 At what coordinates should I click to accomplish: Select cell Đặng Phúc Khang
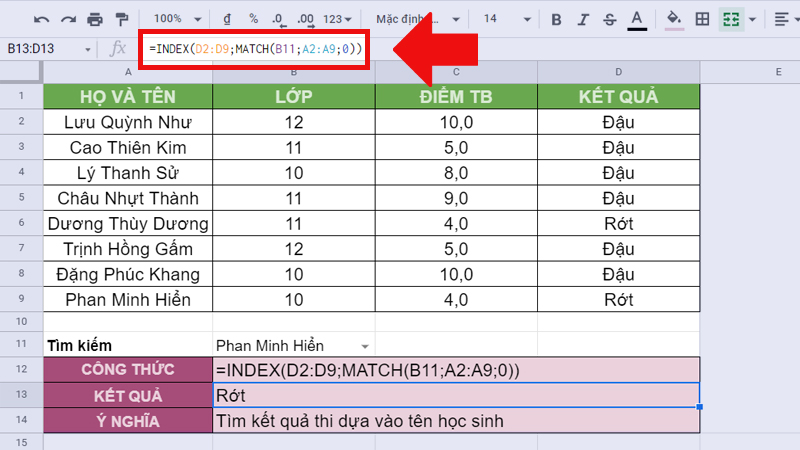click(128, 274)
